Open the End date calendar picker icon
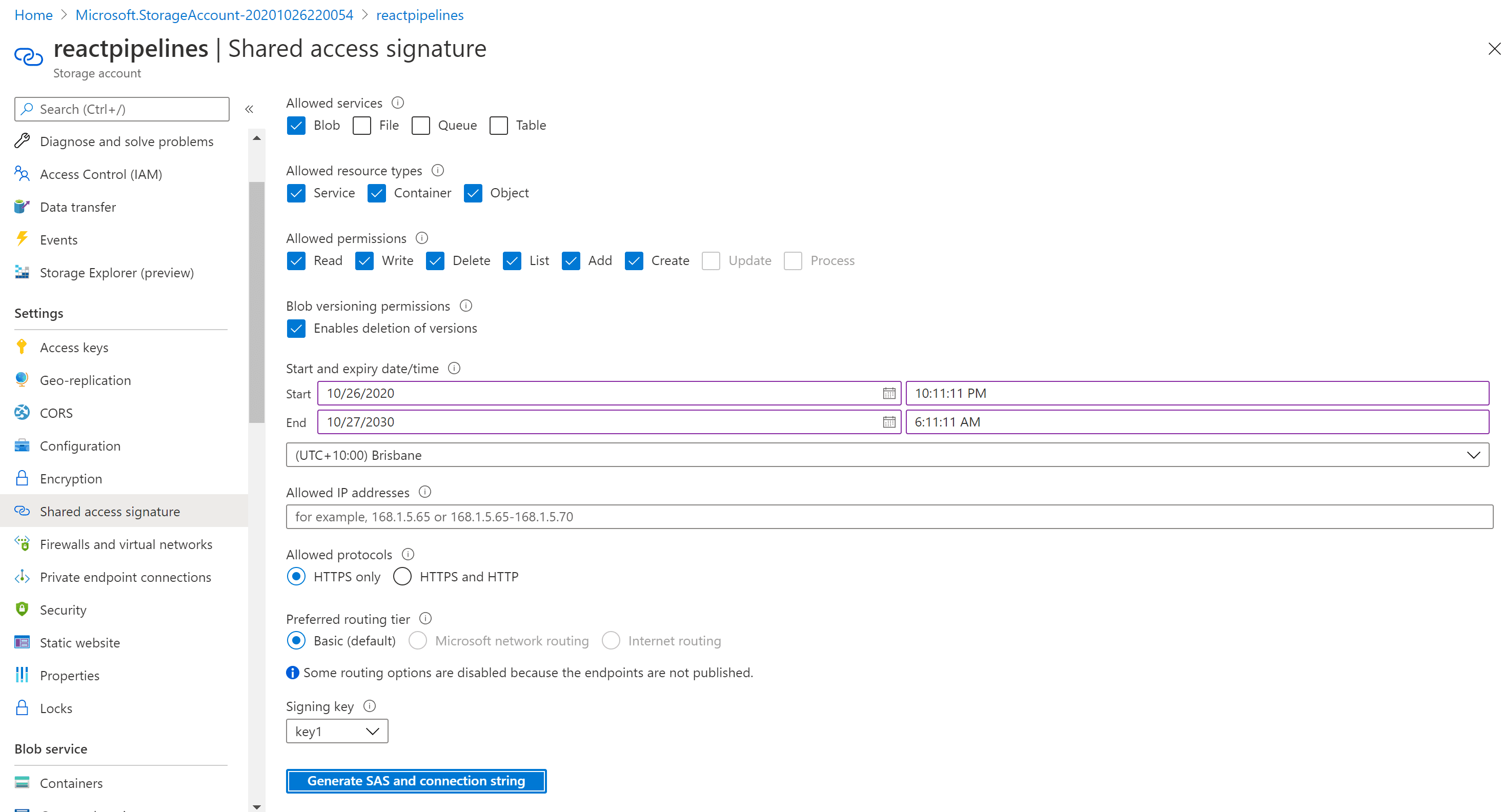 coord(888,422)
